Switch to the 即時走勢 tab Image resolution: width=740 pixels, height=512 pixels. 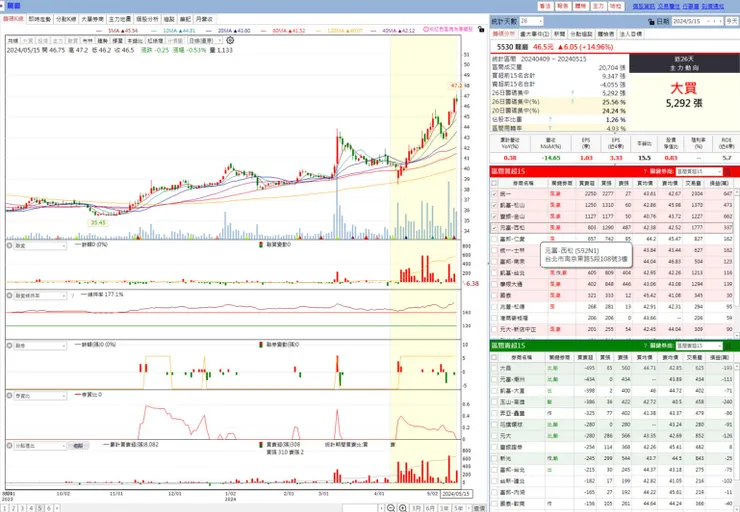click(x=40, y=19)
